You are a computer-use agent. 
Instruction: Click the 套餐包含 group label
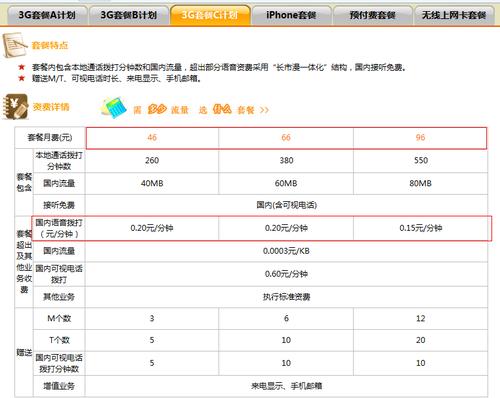coord(24,183)
